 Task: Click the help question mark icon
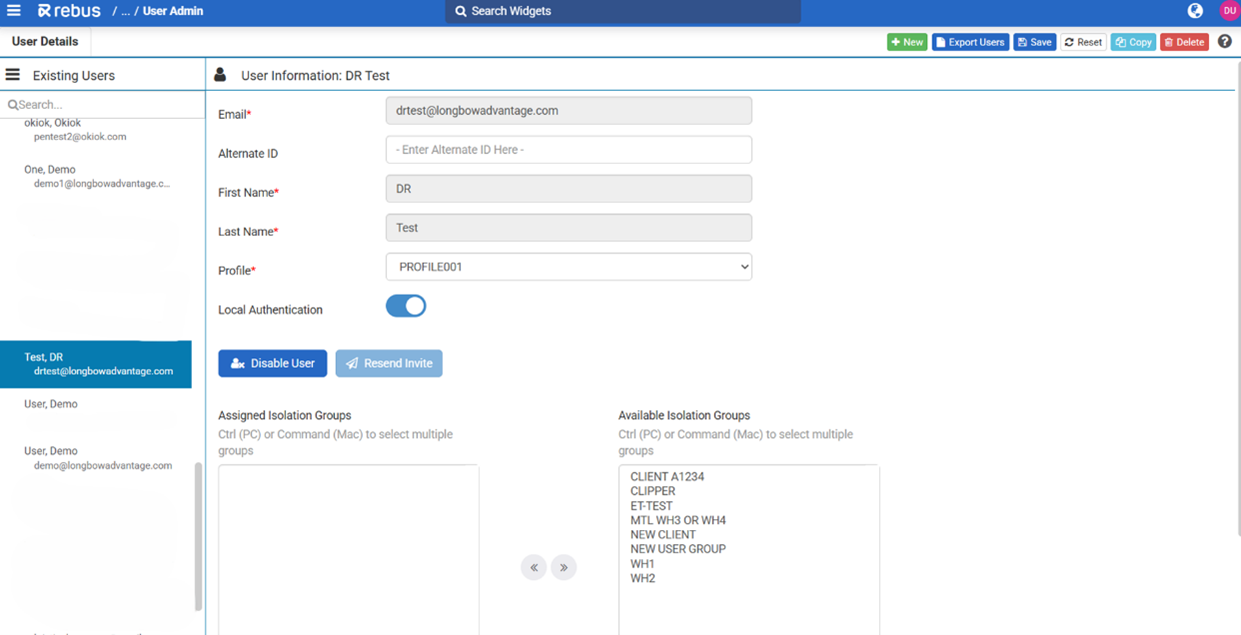point(1225,42)
